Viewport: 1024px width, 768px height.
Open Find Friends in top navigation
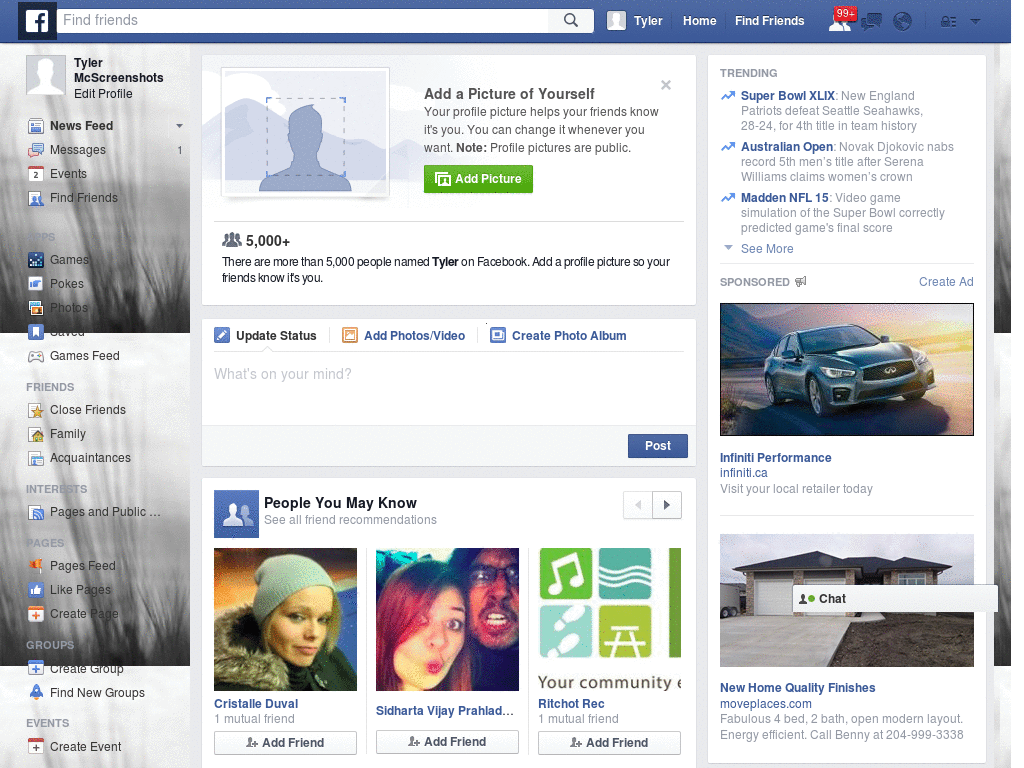click(769, 21)
